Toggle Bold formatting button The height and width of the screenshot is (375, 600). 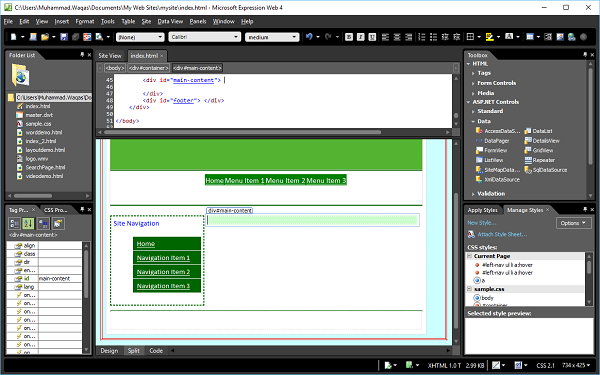point(349,37)
